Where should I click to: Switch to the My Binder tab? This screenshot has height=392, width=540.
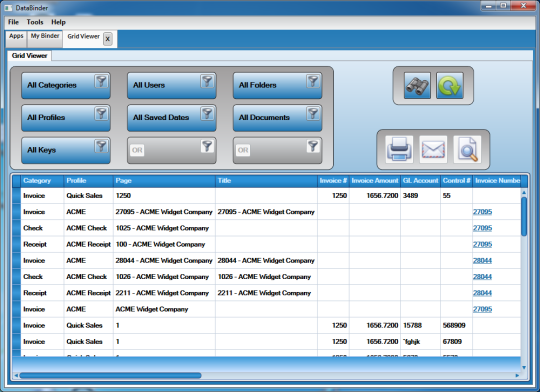tap(45, 38)
